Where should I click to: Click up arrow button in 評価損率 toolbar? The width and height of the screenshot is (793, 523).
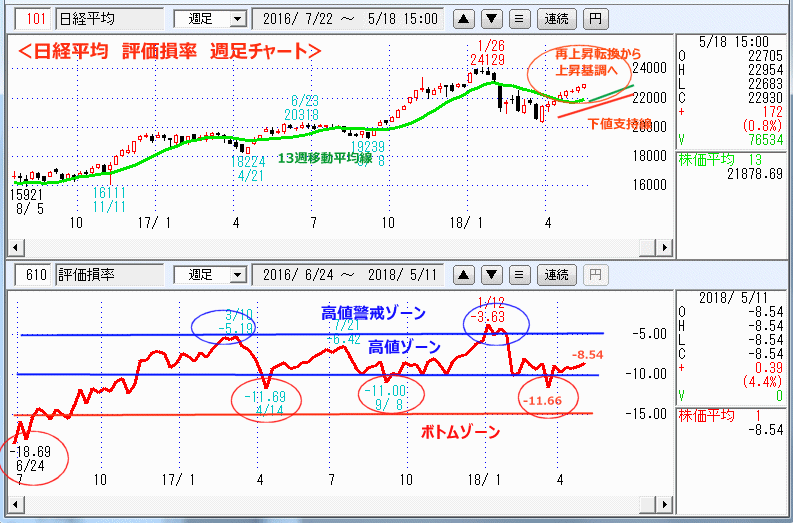[465, 274]
